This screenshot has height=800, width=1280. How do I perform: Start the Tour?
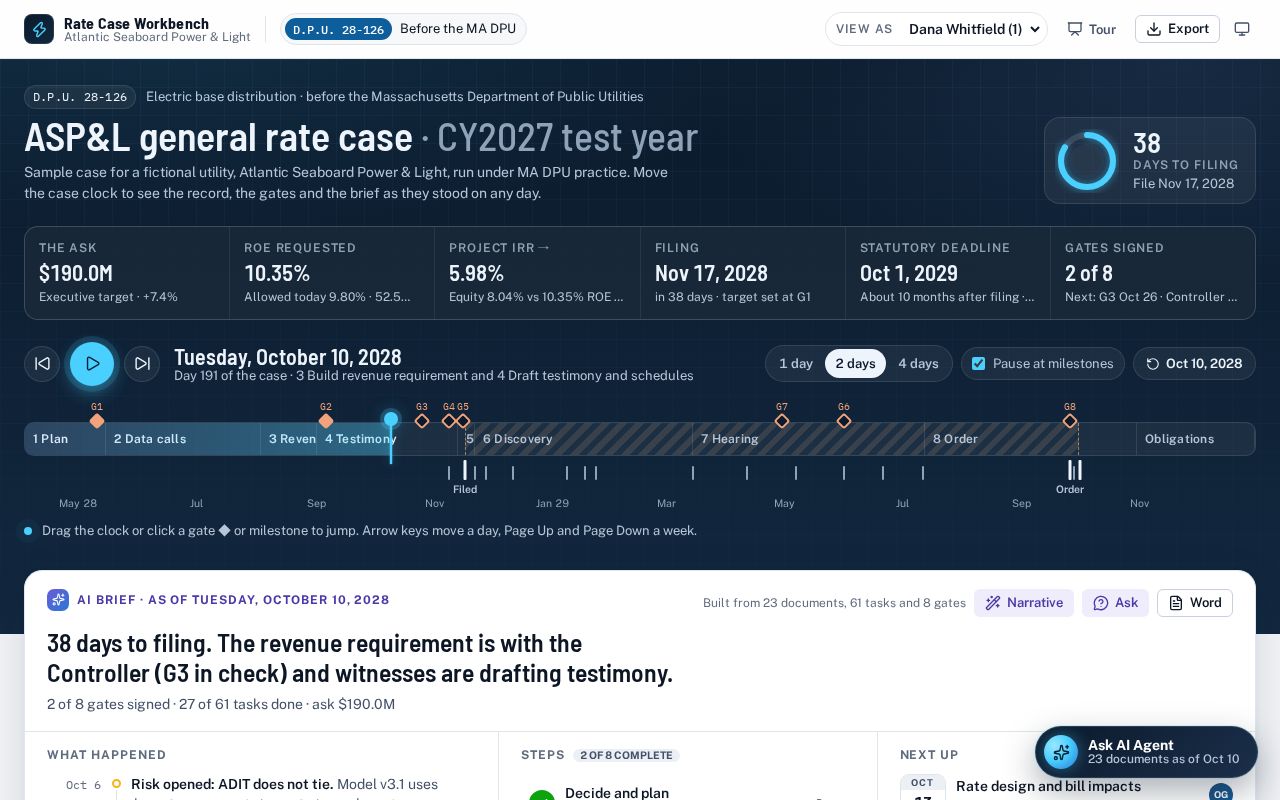pyautogui.click(x=1092, y=29)
